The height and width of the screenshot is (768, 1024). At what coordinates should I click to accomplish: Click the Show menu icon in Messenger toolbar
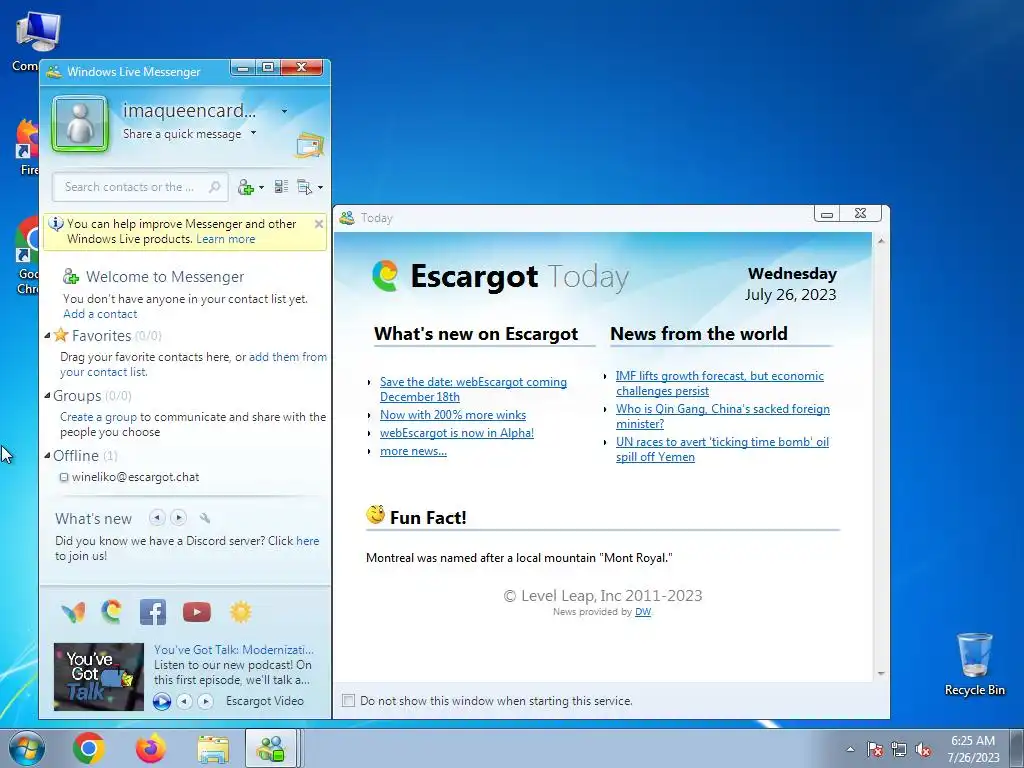[x=304, y=187]
